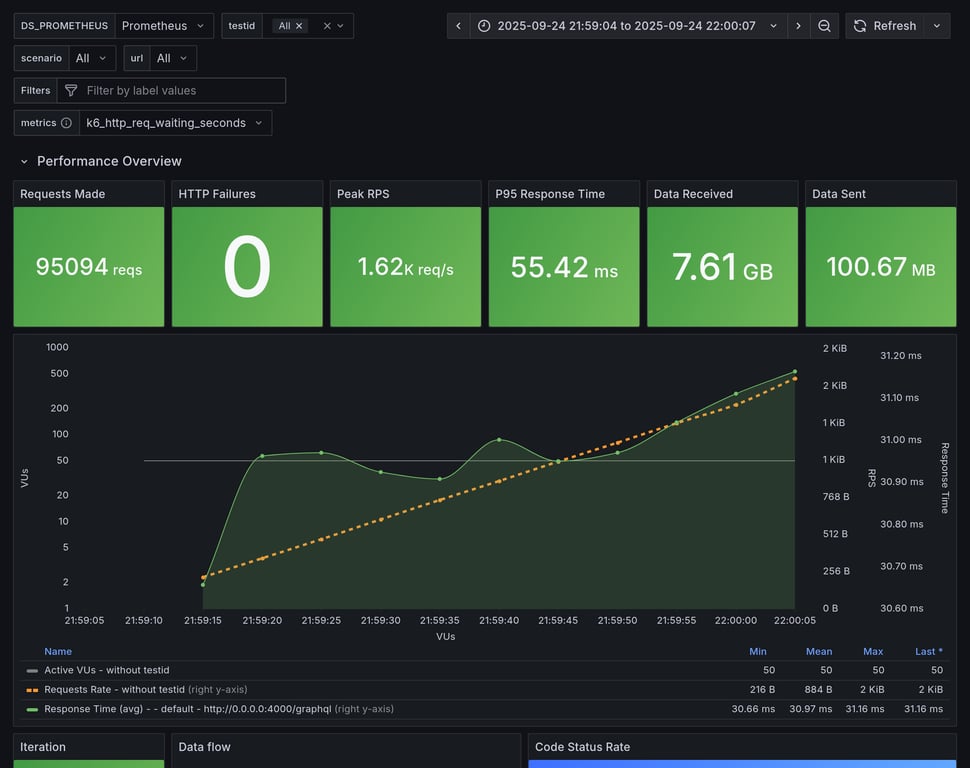Click the Refresh button
Image resolution: width=970 pixels, height=768 pixels.
coord(884,26)
